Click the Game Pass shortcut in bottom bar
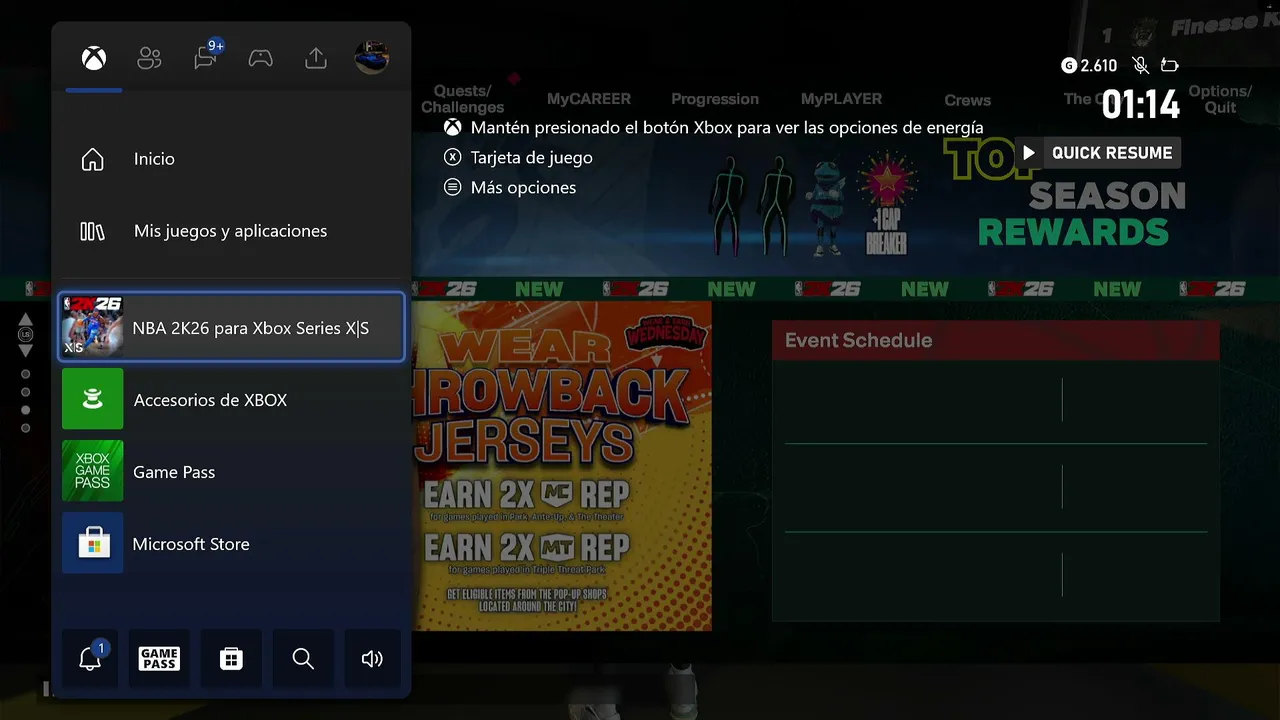1280x720 pixels. click(x=160, y=658)
